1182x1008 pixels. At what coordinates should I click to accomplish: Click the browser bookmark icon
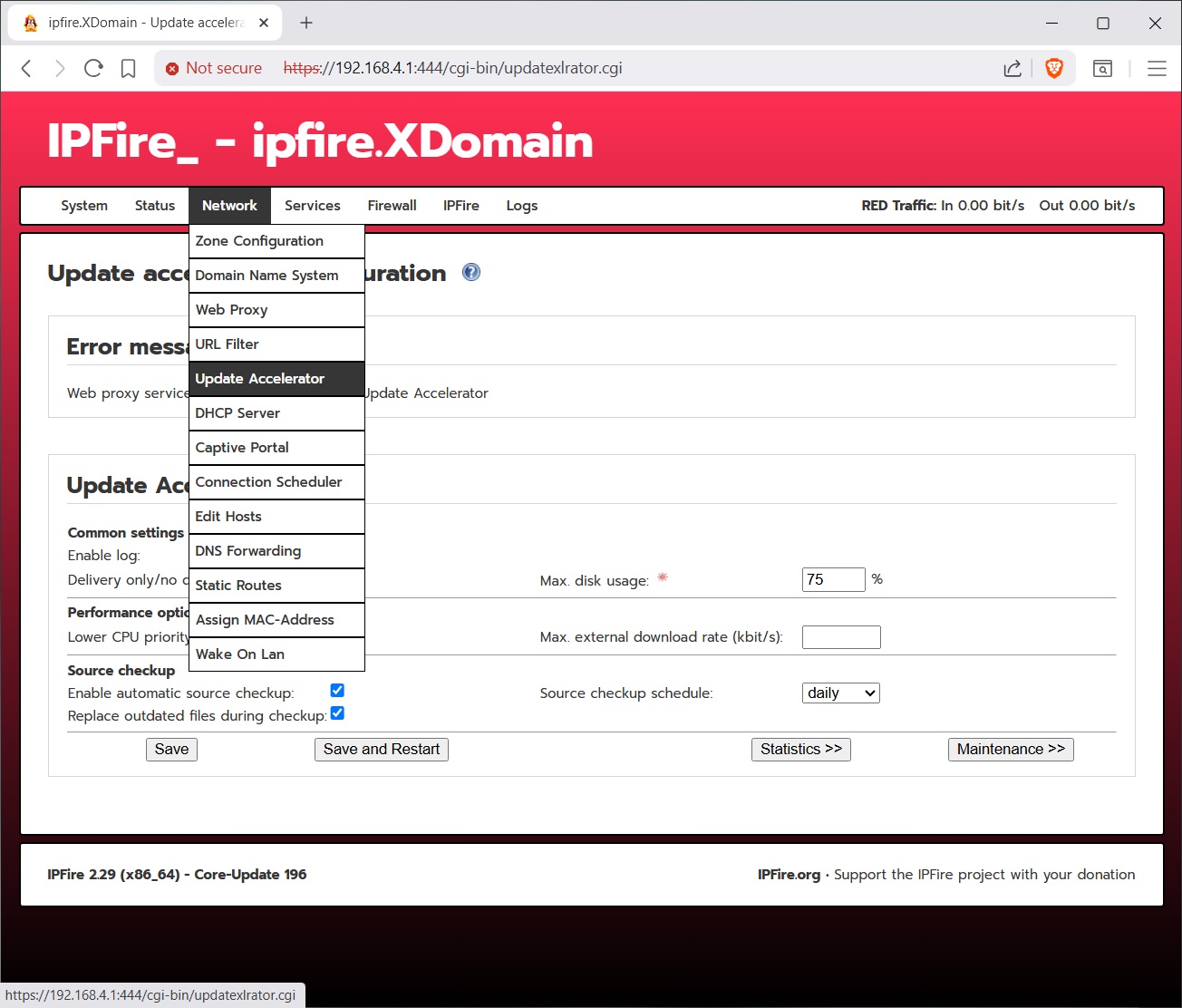tap(129, 68)
